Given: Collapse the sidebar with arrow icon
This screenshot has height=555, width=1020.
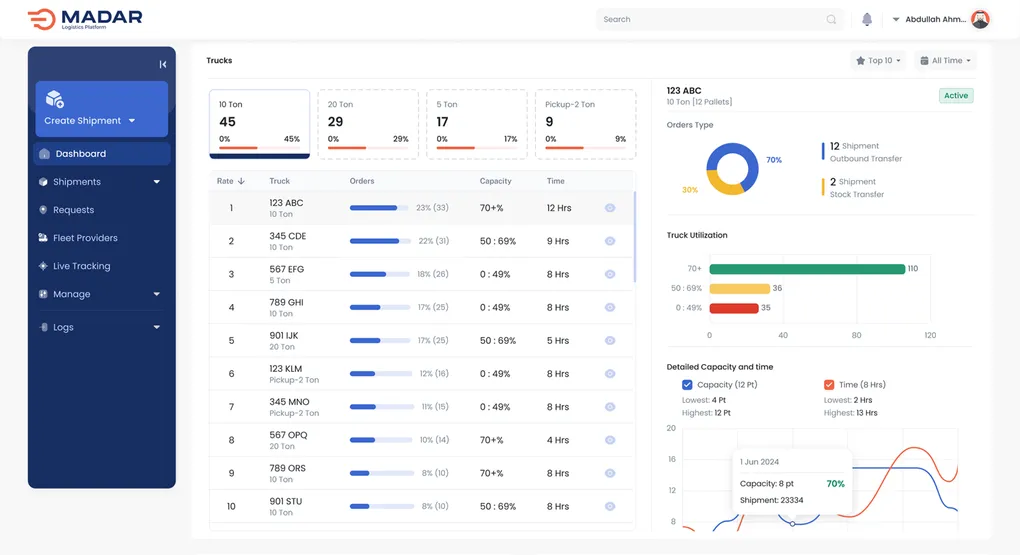Looking at the screenshot, I should point(162,64).
